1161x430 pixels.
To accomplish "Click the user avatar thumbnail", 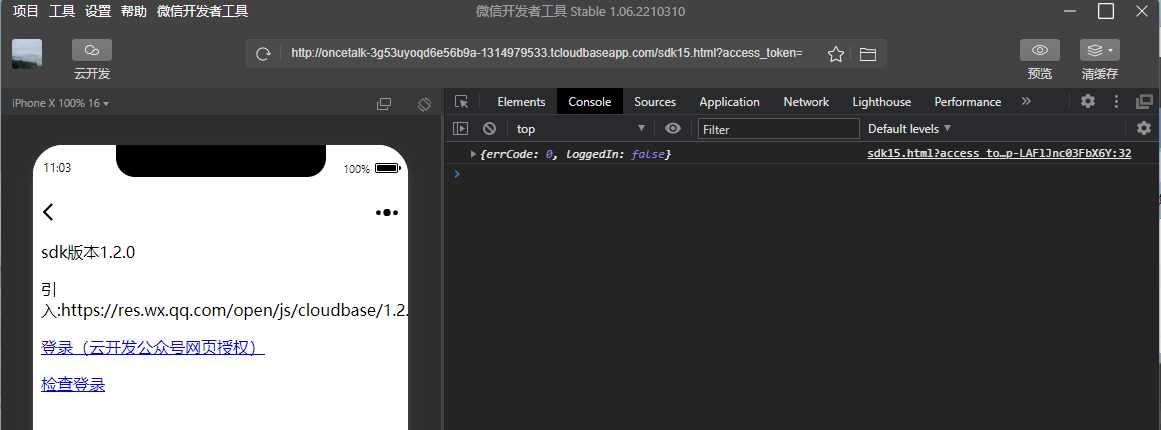I will [x=27, y=54].
